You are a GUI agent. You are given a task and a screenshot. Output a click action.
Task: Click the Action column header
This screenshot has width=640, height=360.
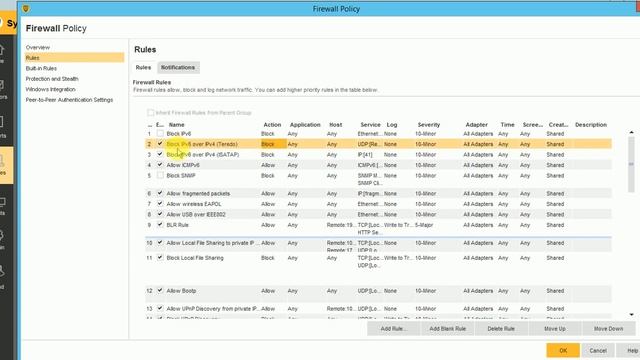pyautogui.click(x=272, y=125)
